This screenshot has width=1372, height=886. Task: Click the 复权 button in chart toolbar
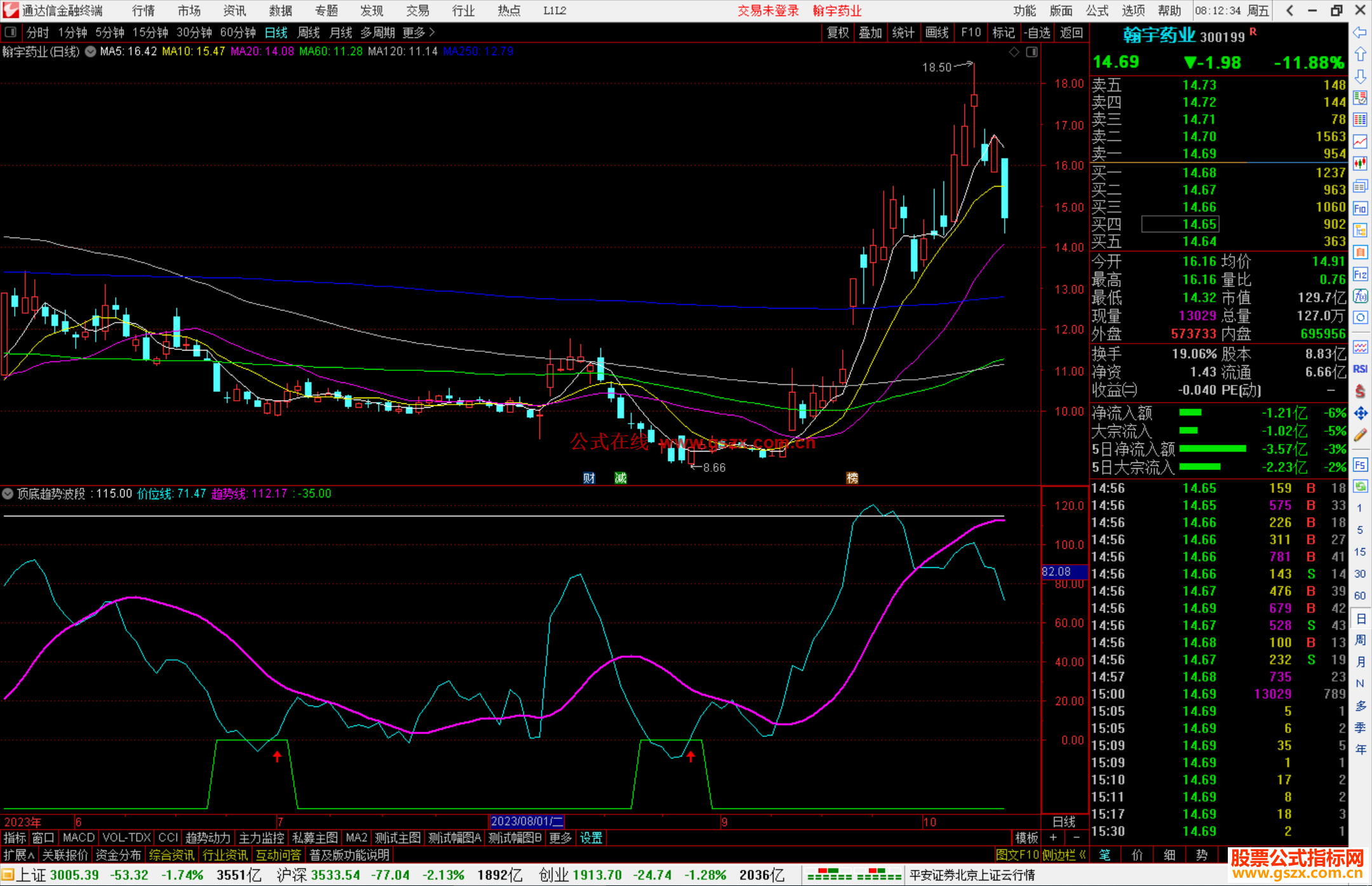point(837,32)
